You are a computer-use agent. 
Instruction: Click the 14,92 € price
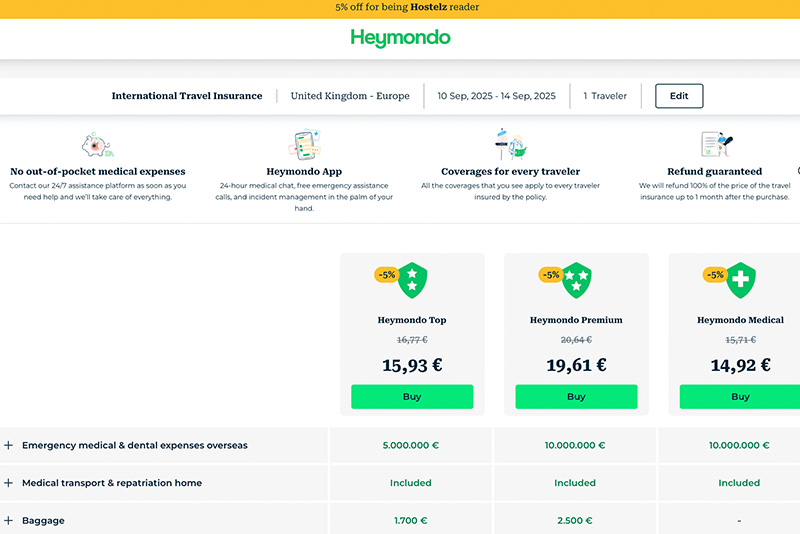pyautogui.click(x=741, y=365)
